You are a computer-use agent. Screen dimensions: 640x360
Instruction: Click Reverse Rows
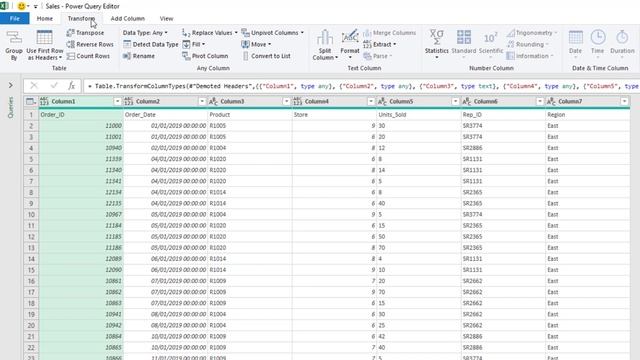coord(90,44)
